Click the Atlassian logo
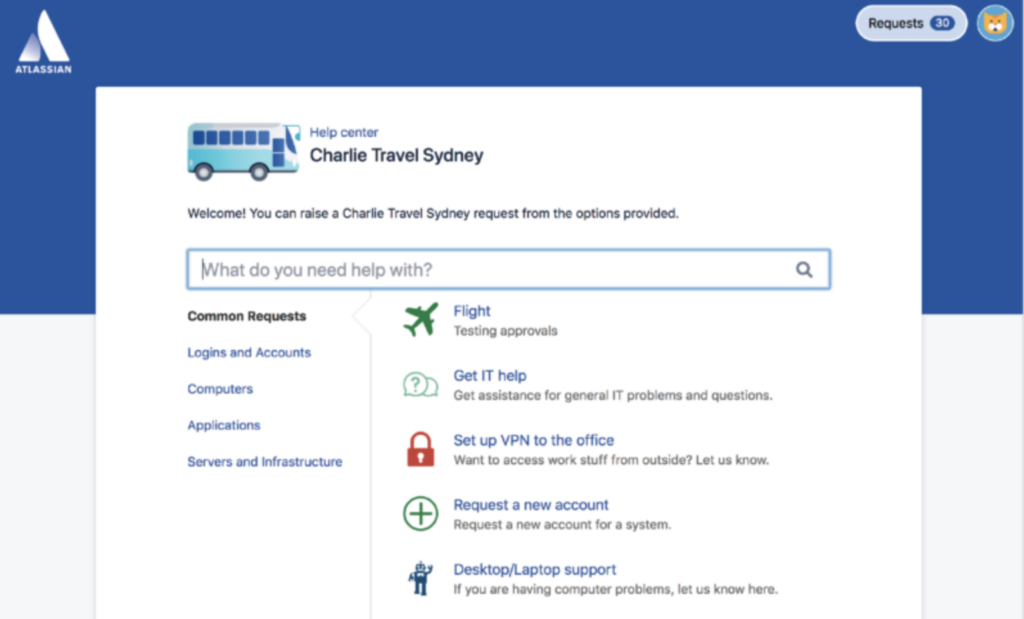The width and height of the screenshot is (1024, 619). [x=44, y=42]
